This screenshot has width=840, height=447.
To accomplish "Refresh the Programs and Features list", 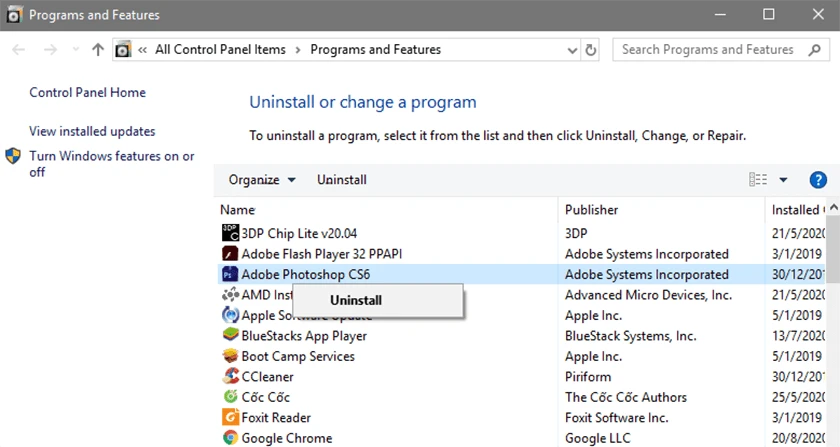I will click(x=590, y=50).
